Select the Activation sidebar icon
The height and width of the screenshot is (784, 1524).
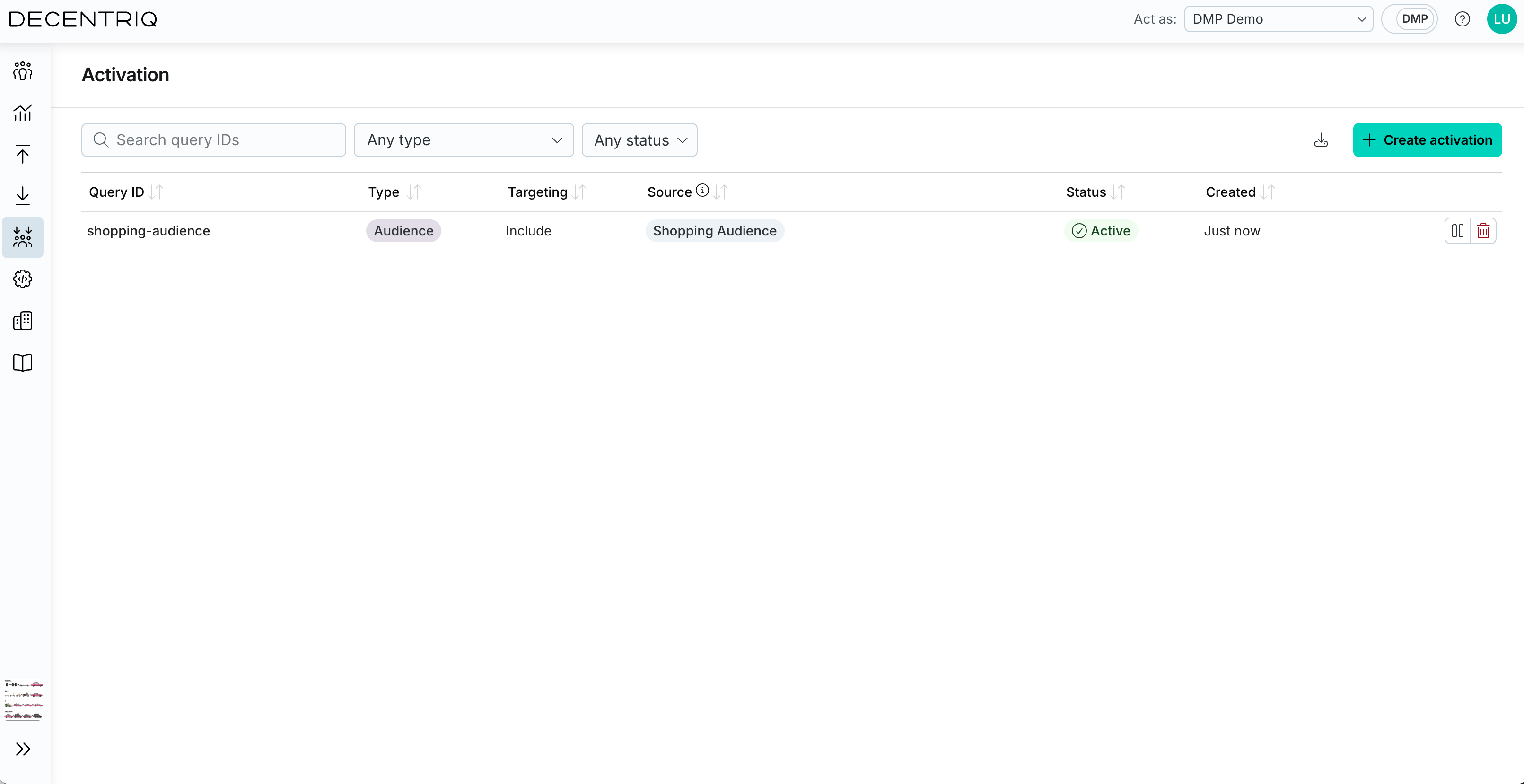(x=23, y=237)
